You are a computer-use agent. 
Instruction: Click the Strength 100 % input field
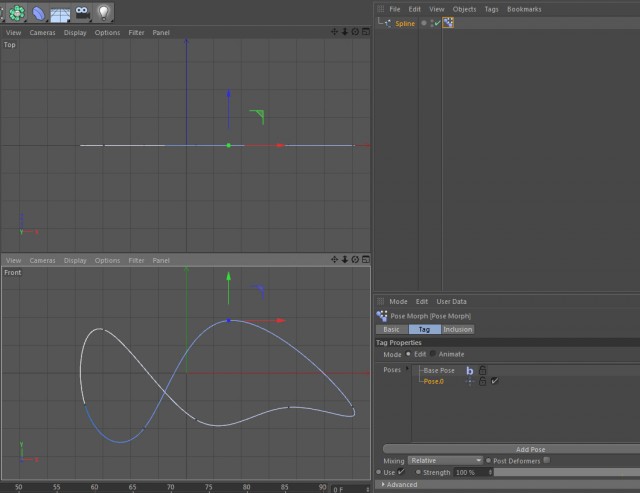point(471,472)
